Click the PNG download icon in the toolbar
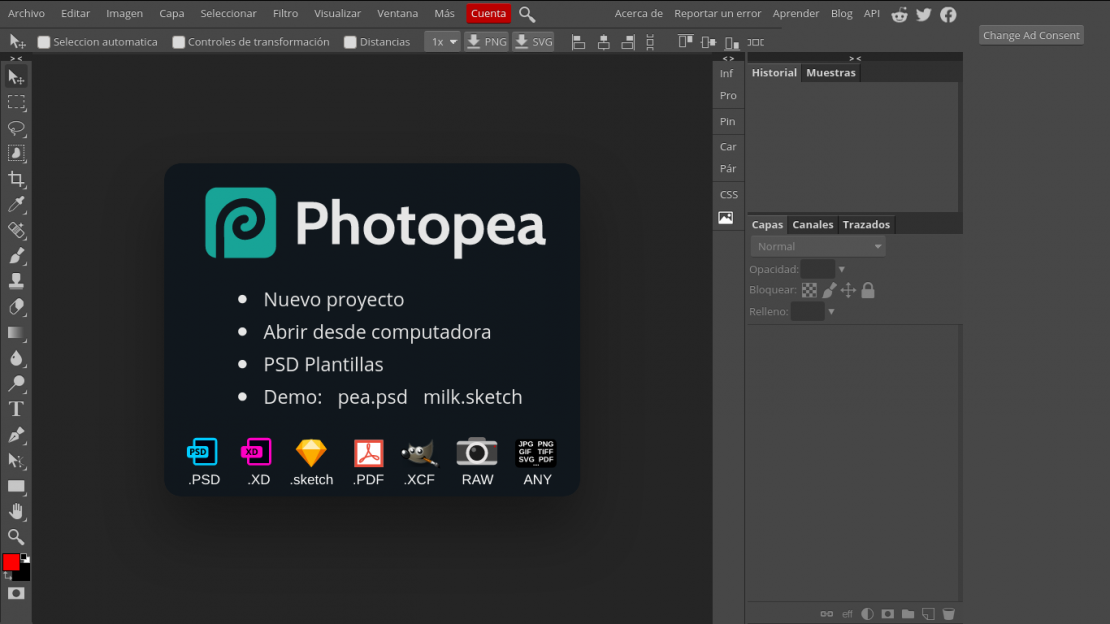The width and height of the screenshot is (1110, 624). pos(486,41)
